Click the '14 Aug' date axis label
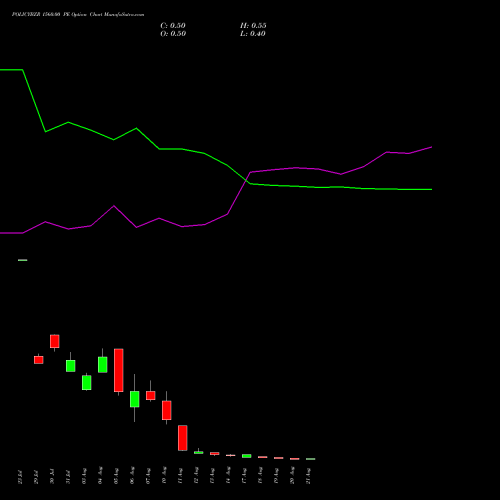 (x=229, y=476)
